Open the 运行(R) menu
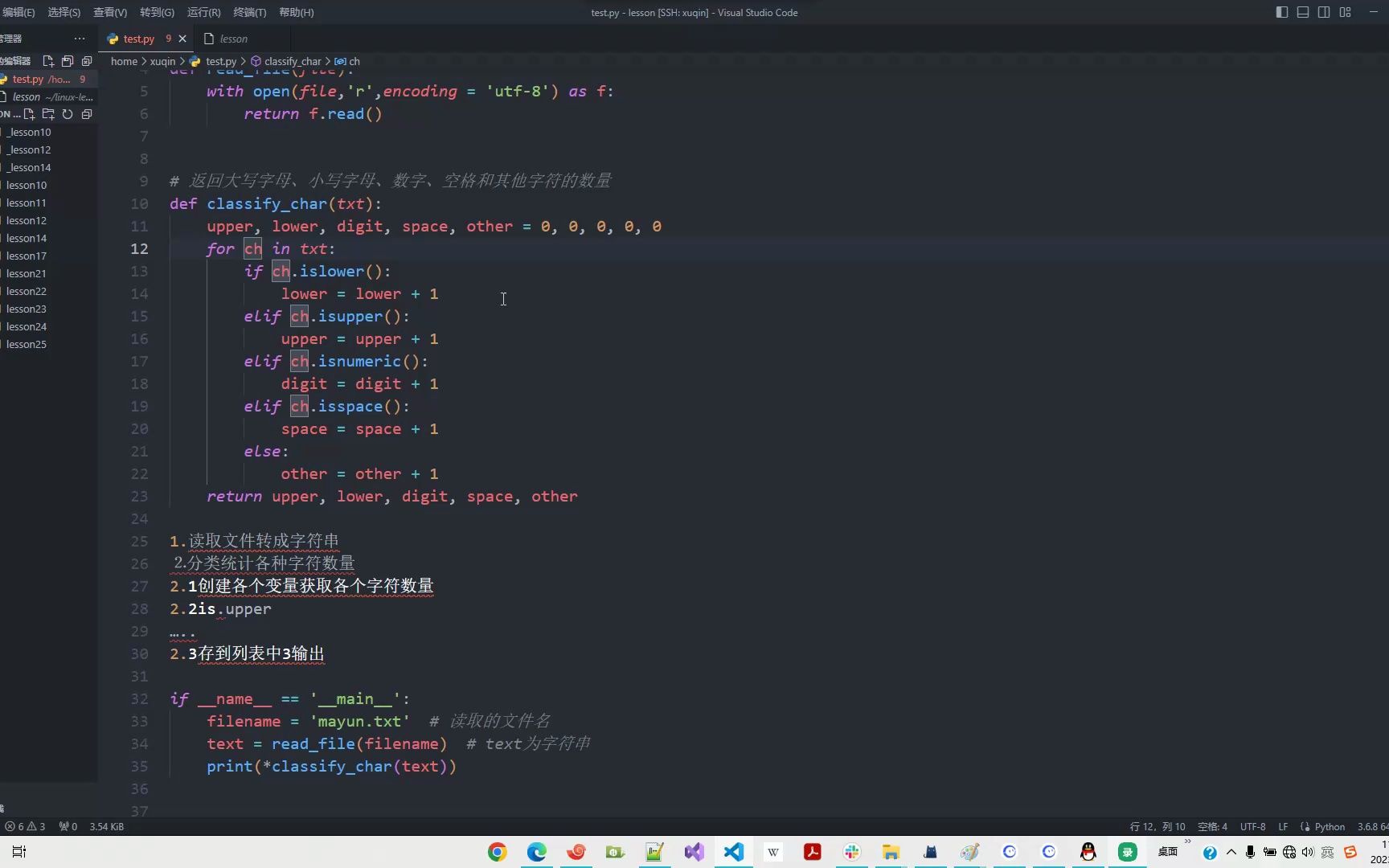 pyautogui.click(x=203, y=12)
